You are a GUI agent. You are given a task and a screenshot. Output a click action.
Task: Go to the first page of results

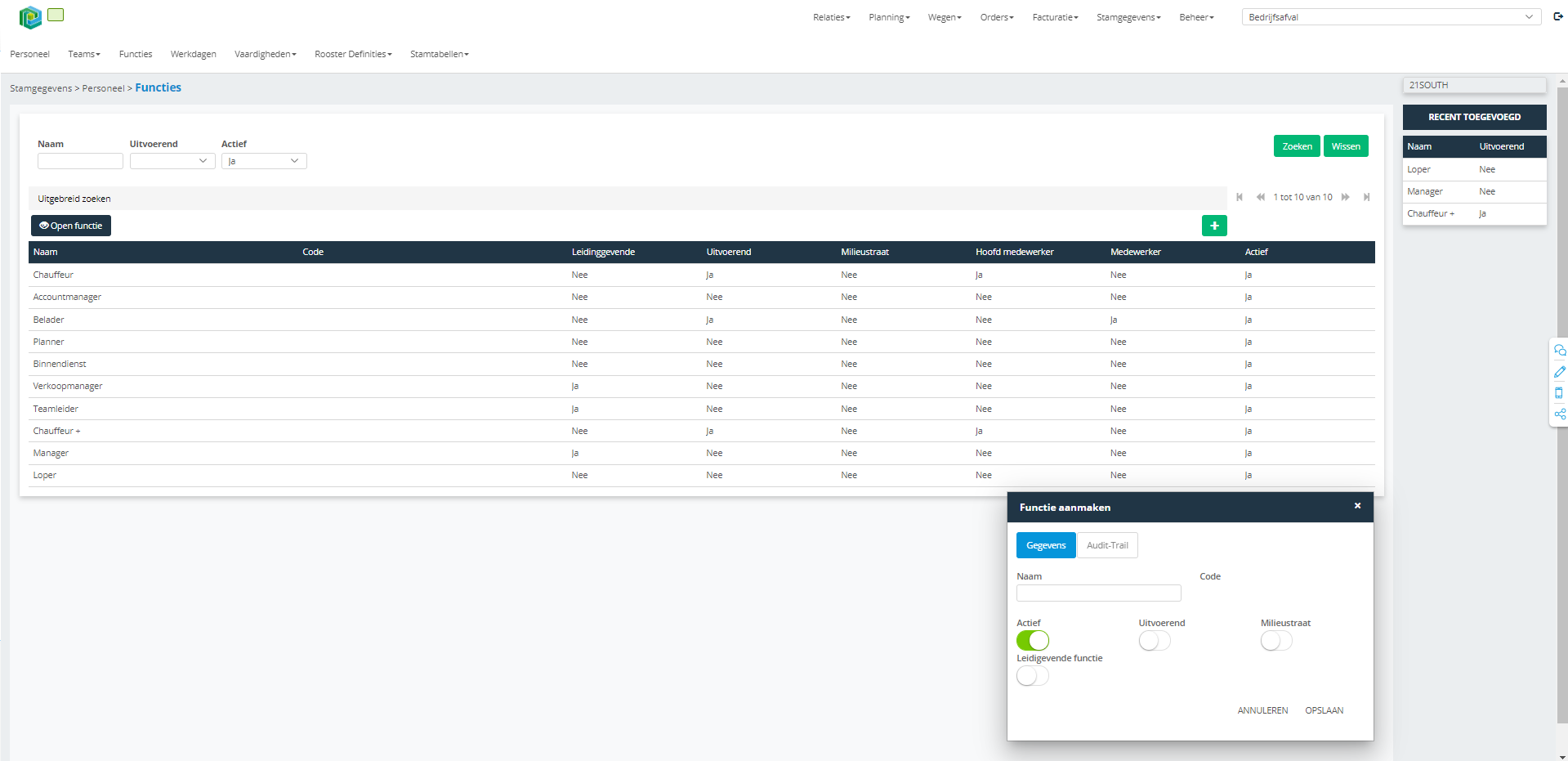[1240, 197]
